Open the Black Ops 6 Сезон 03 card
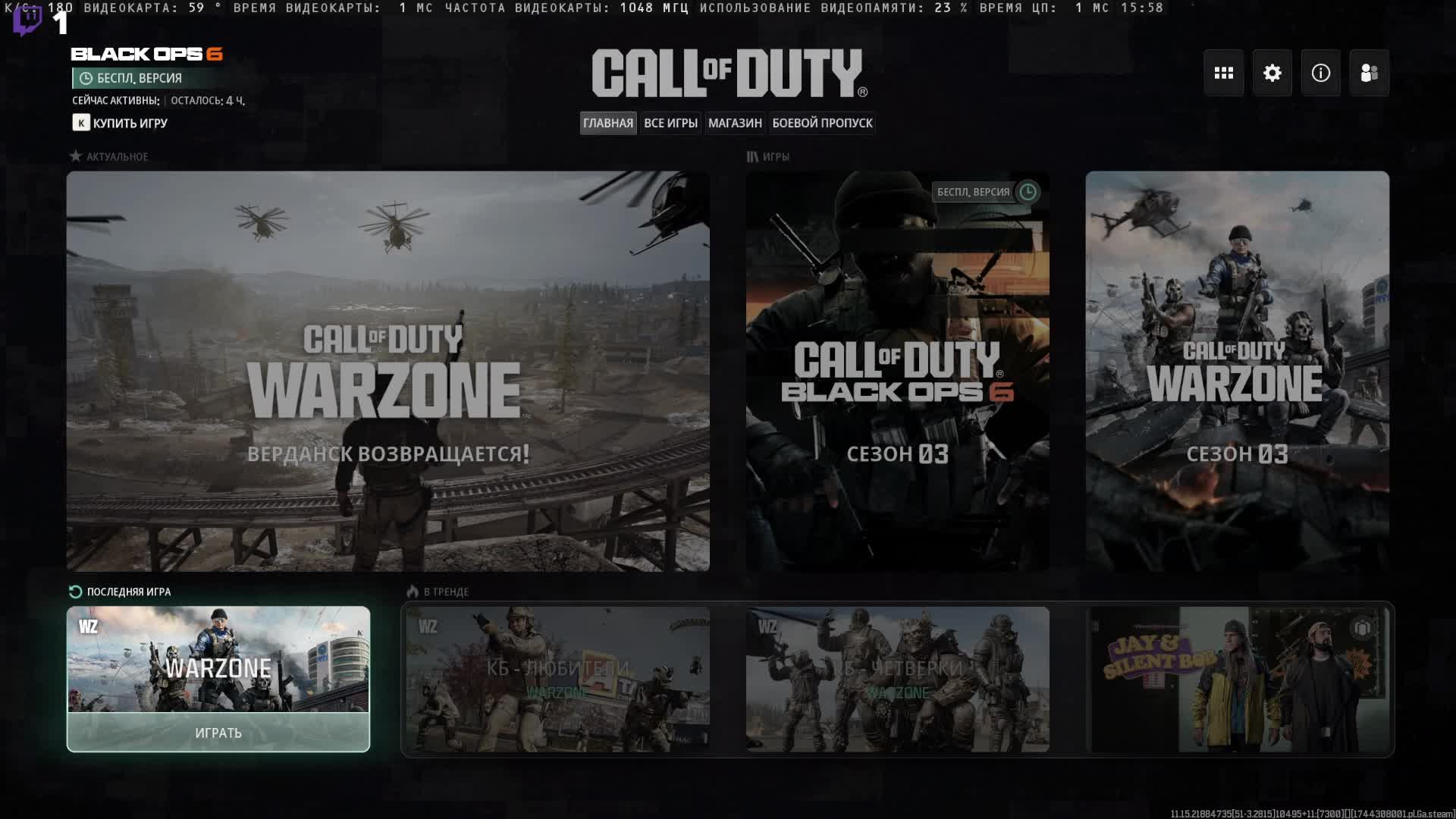1456x819 pixels. click(898, 371)
